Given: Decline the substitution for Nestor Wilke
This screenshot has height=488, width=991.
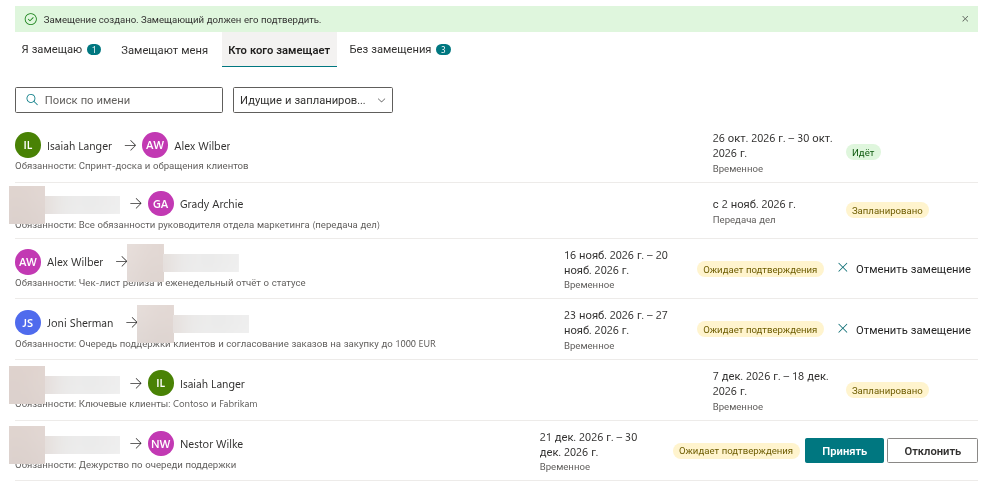Looking at the screenshot, I should point(932,451).
